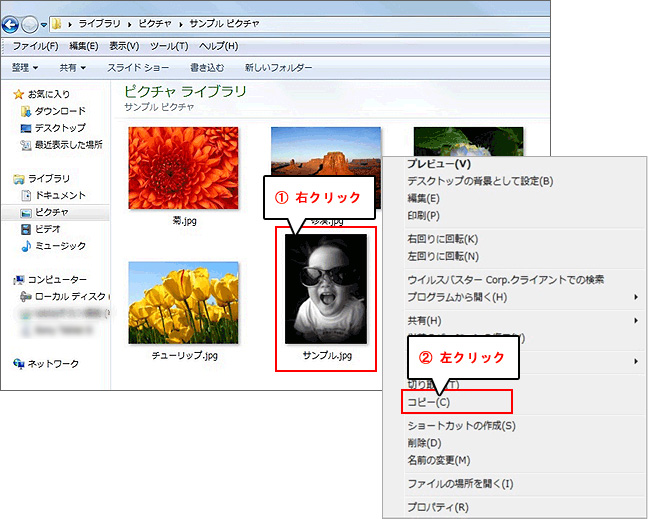Open the 整理 dropdown in the toolbar
This screenshot has width=648, height=519.
click(x=25, y=68)
